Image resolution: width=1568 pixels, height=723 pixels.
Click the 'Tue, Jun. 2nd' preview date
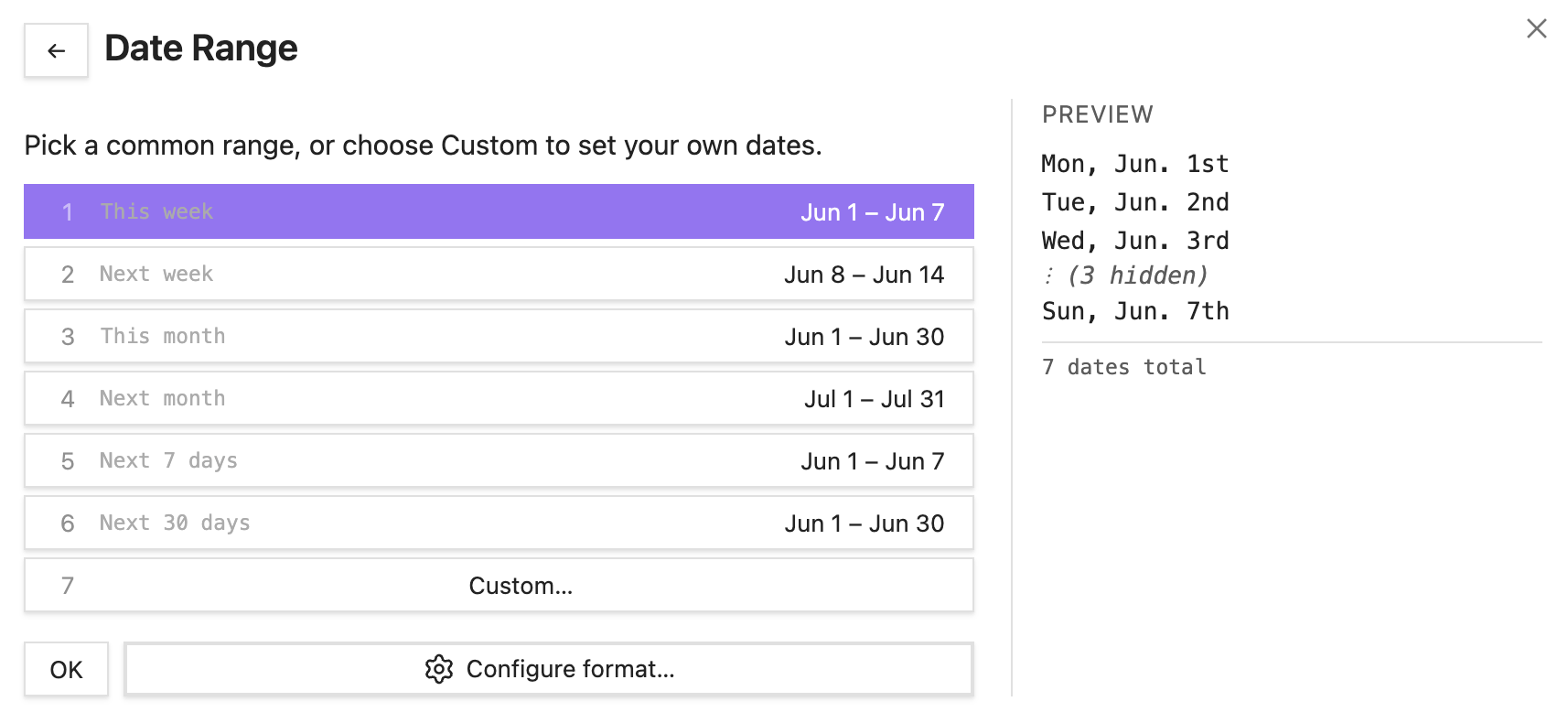[x=1134, y=202]
